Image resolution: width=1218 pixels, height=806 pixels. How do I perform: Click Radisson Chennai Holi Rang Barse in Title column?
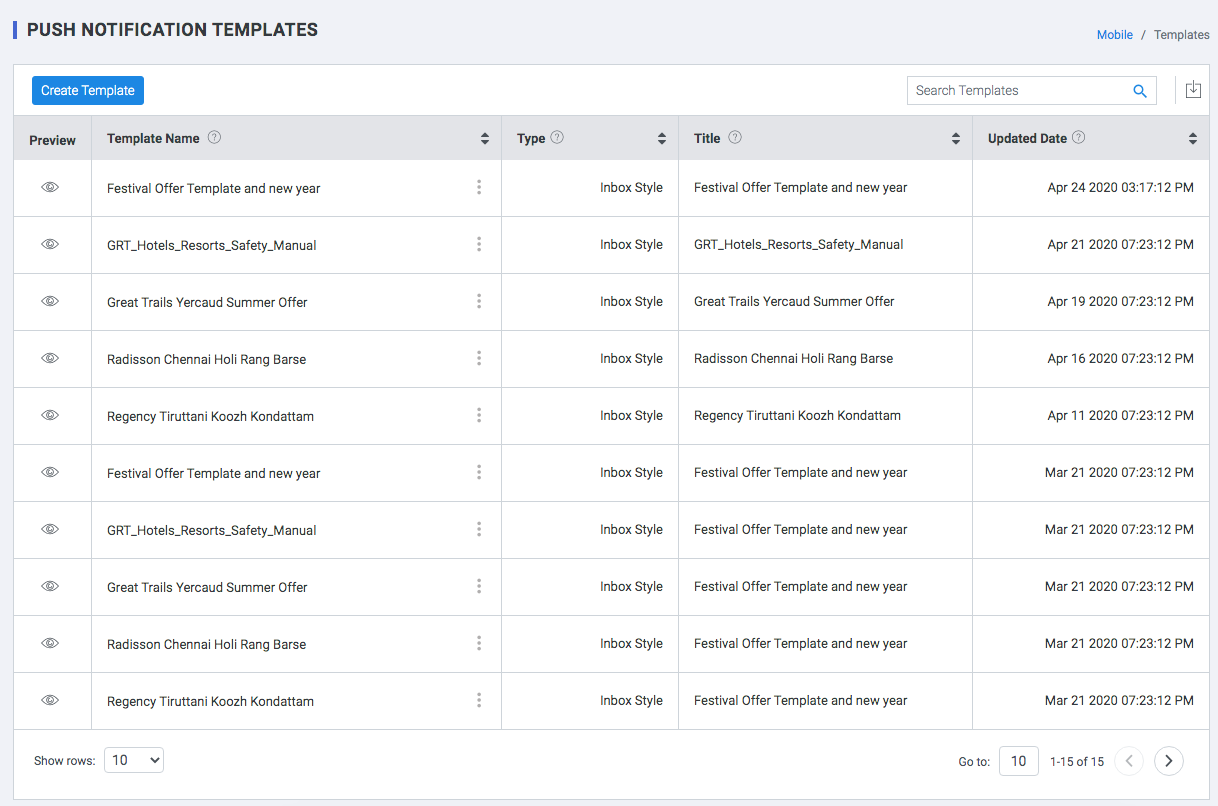point(794,359)
